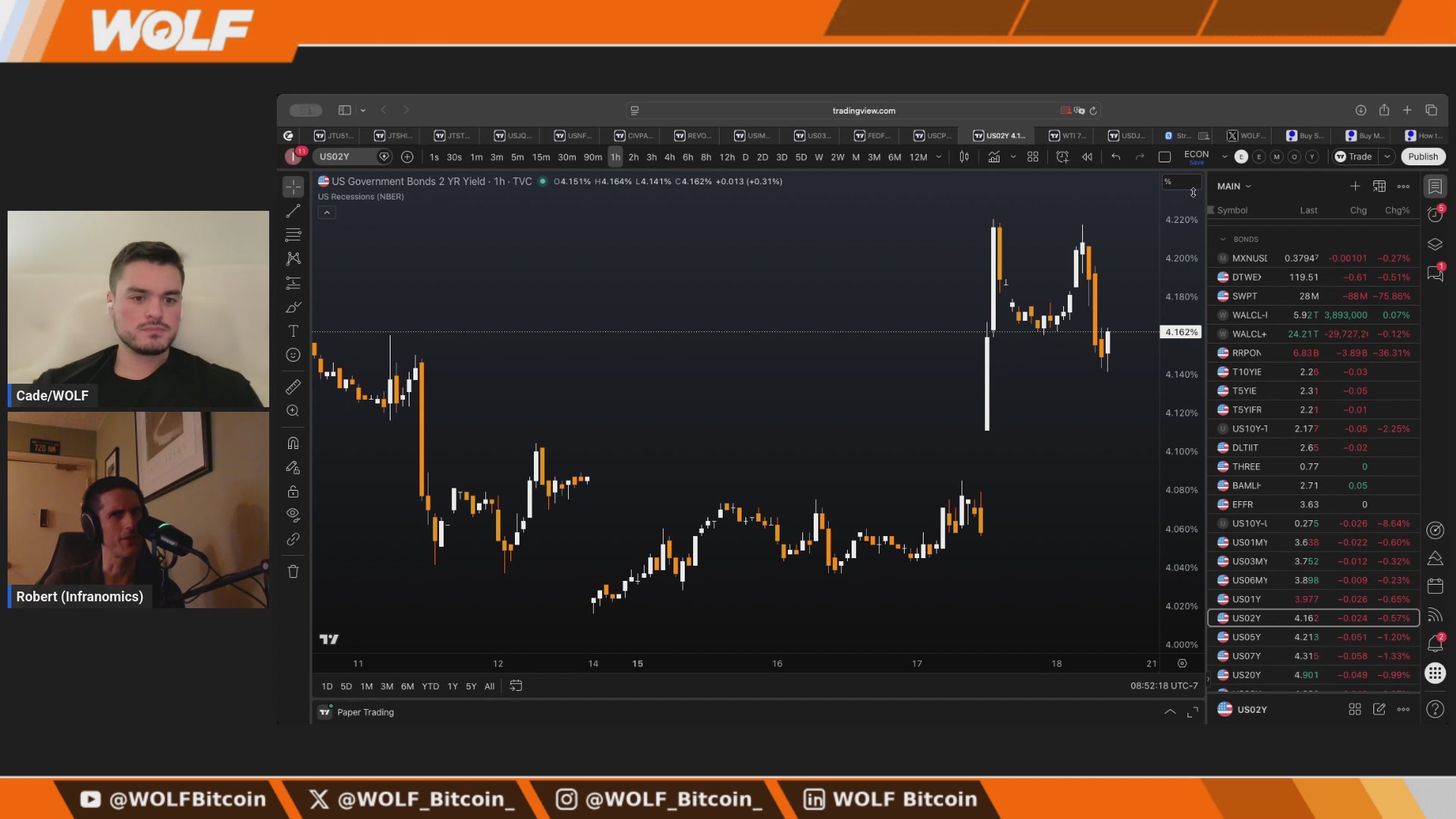
Task: Undo the last chart action
Action: pyautogui.click(x=1116, y=157)
